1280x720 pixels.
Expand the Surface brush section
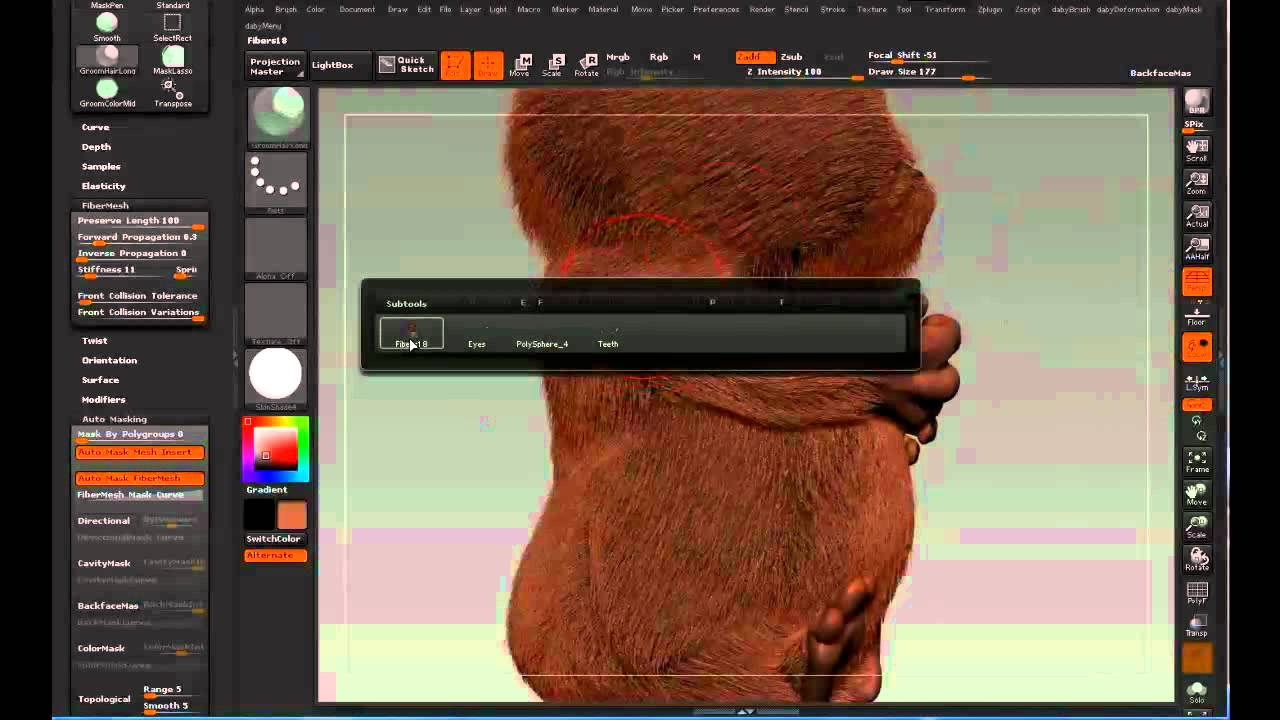pos(100,380)
